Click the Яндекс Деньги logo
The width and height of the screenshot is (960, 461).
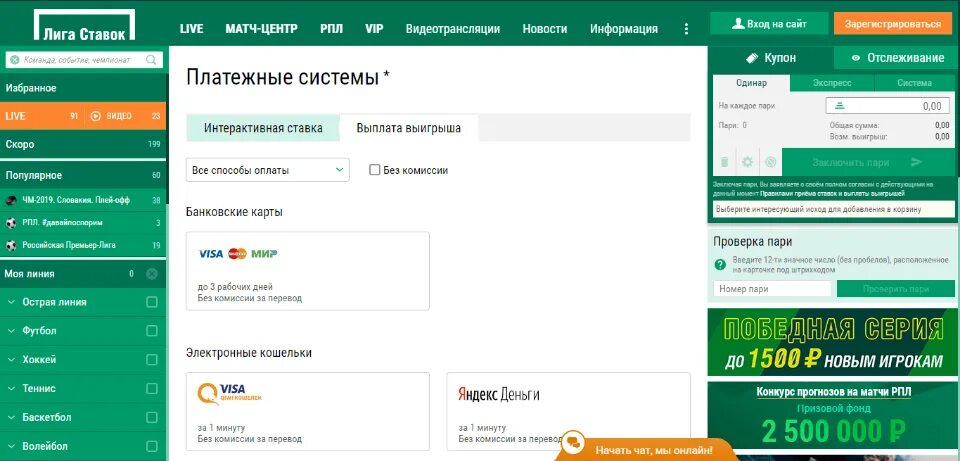click(x=499, y=394)
